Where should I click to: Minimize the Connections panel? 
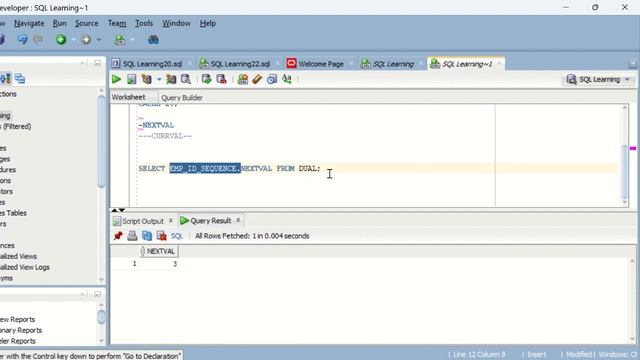click(x=97, y=63)
